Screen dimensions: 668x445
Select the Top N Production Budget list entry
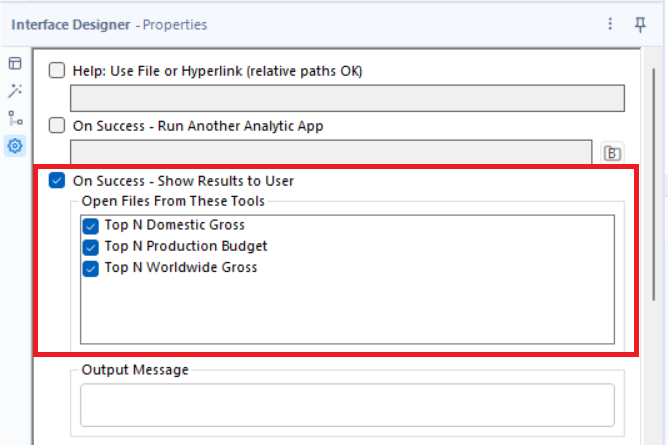186,246
